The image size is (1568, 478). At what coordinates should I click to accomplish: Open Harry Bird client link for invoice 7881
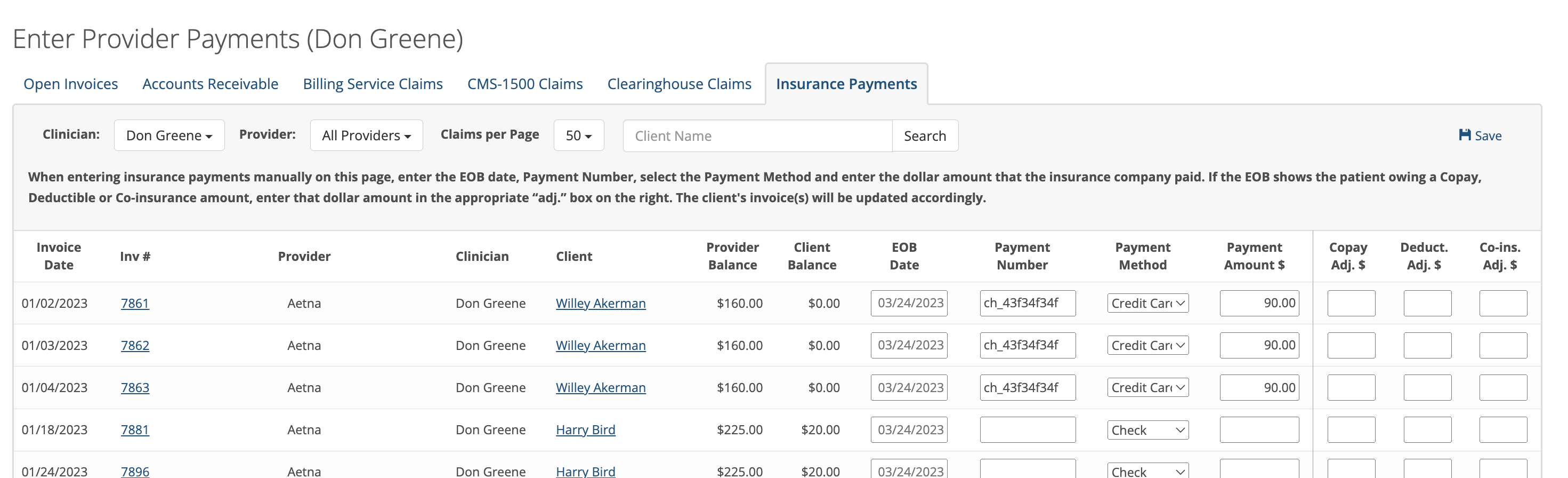(586, 430)
